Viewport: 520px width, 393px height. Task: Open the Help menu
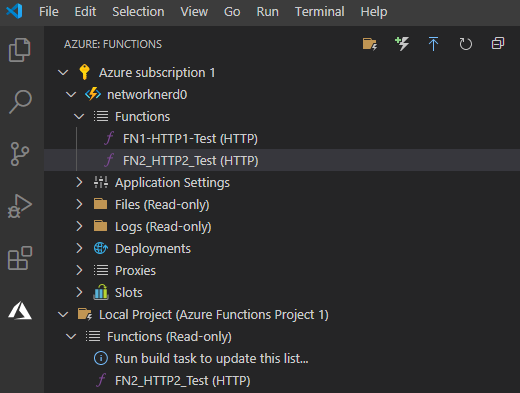pos(374,12)
